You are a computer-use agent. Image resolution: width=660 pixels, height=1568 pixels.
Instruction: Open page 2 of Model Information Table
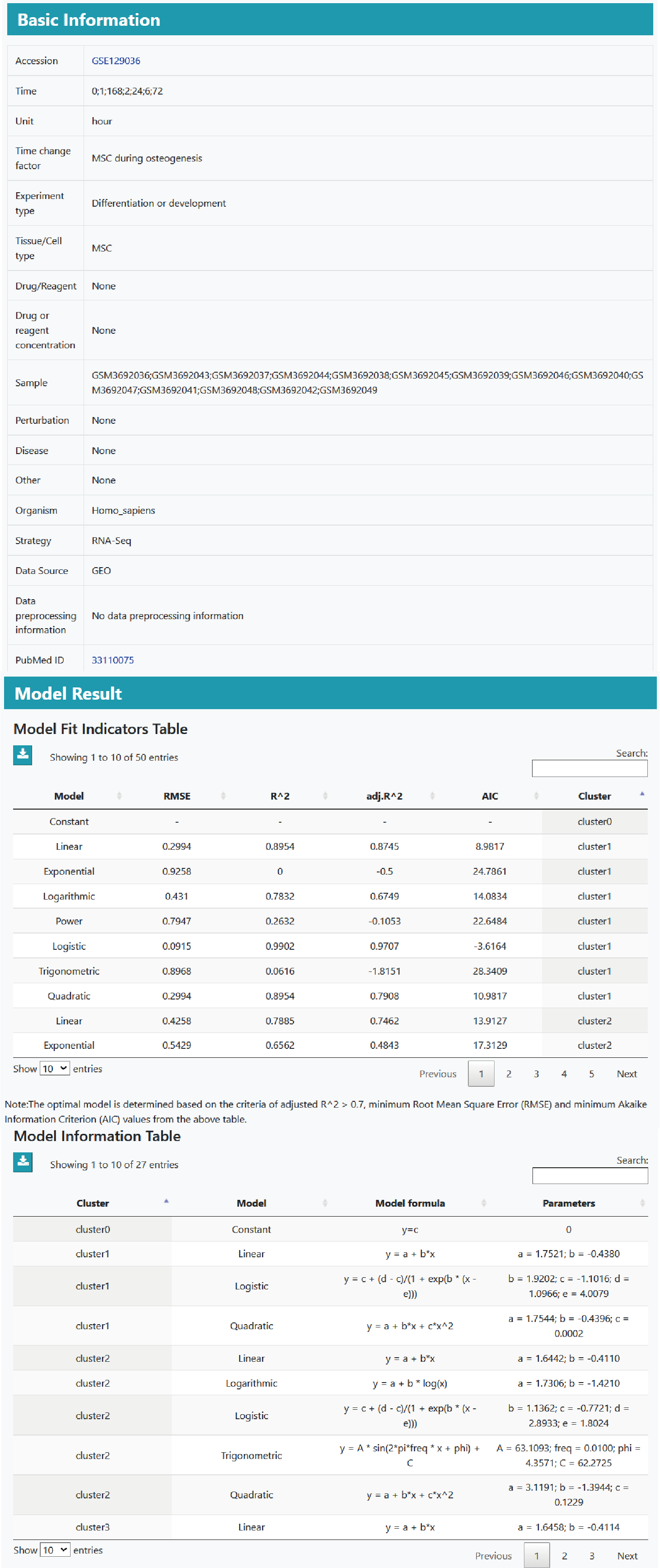(x=564, y=1555)
